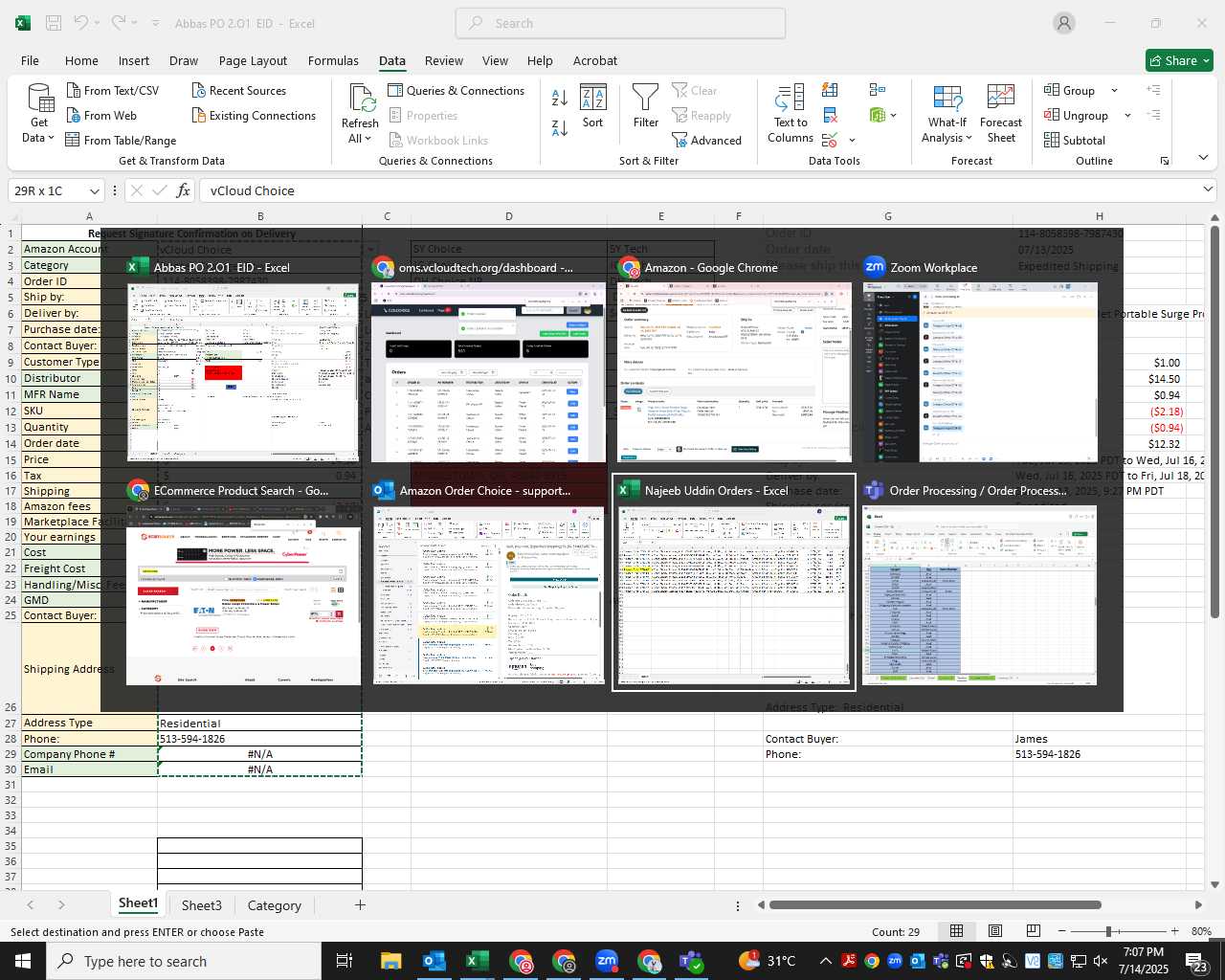
Task: Click Text to Columns
Action: pyautogui.click(x=791, y=114)
